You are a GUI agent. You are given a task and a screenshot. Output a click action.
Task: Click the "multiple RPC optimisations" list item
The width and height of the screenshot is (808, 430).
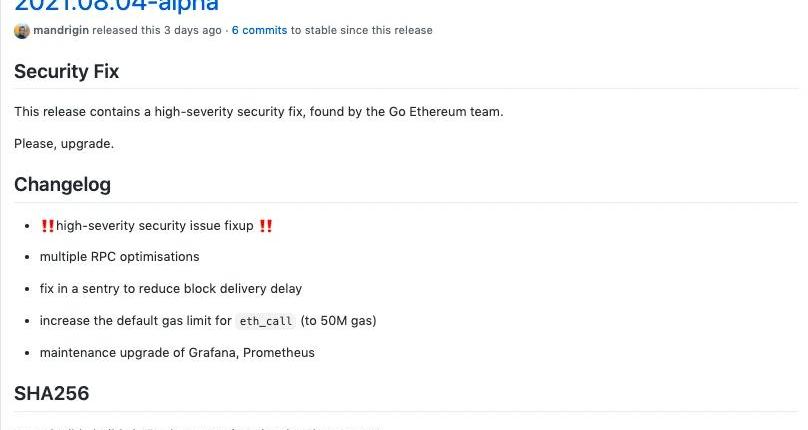click(119, 257)
